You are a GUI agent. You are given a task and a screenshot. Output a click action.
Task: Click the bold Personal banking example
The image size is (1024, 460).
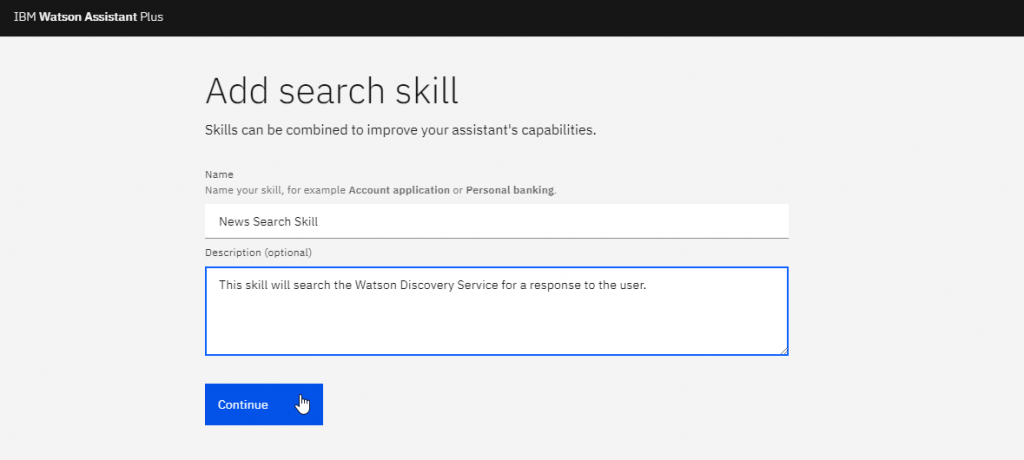click(x=510, y=191)
